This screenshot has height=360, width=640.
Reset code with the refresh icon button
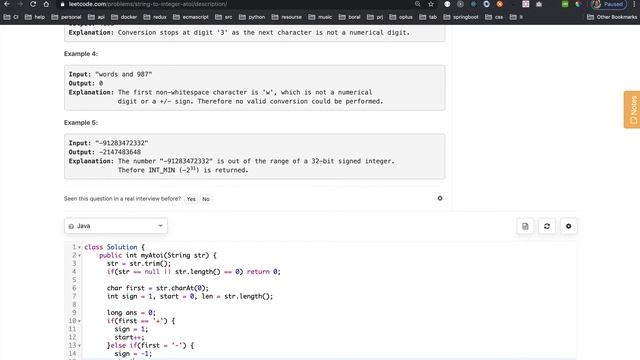[547, 226]
